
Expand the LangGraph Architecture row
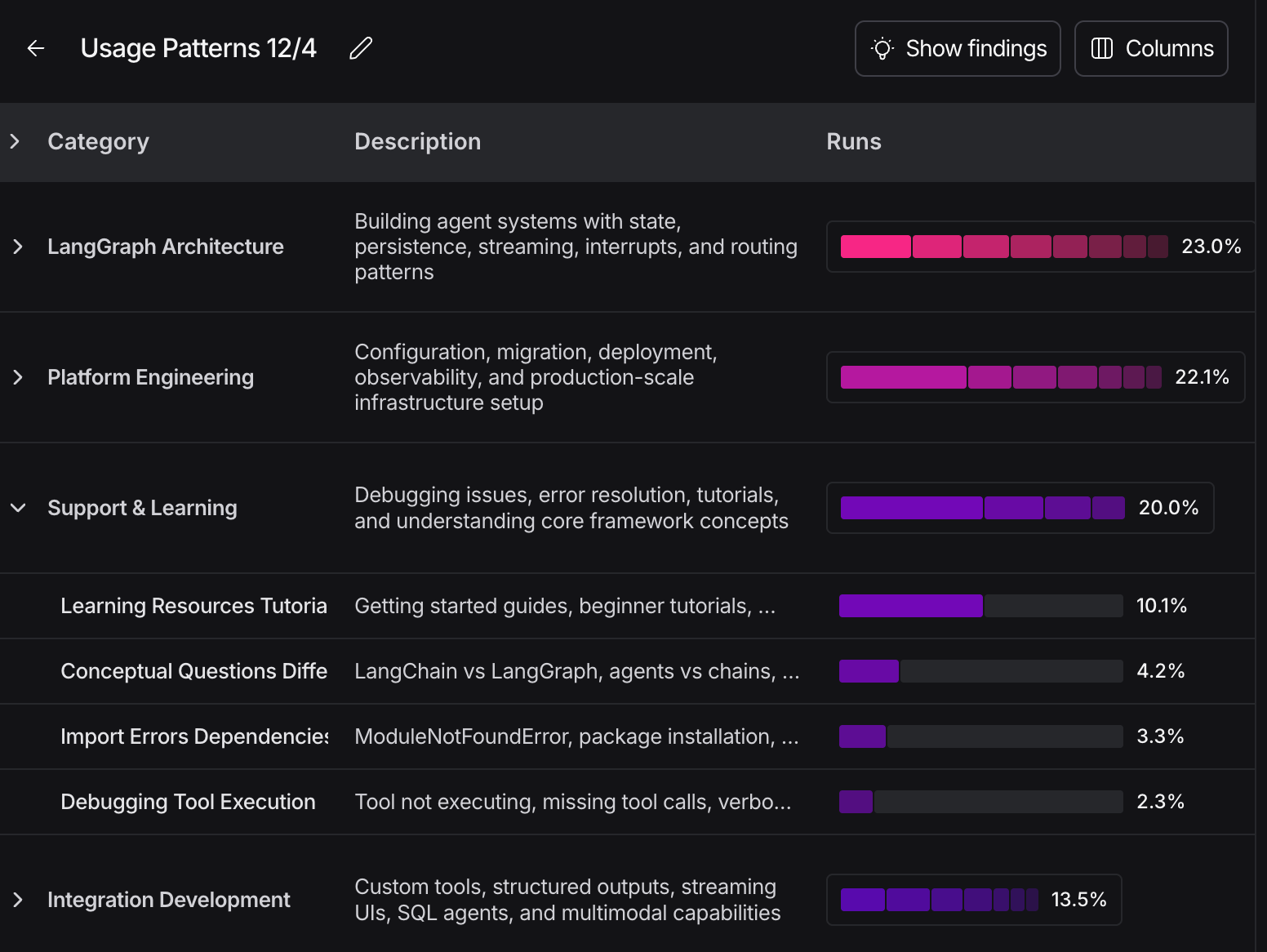[18, 247]
